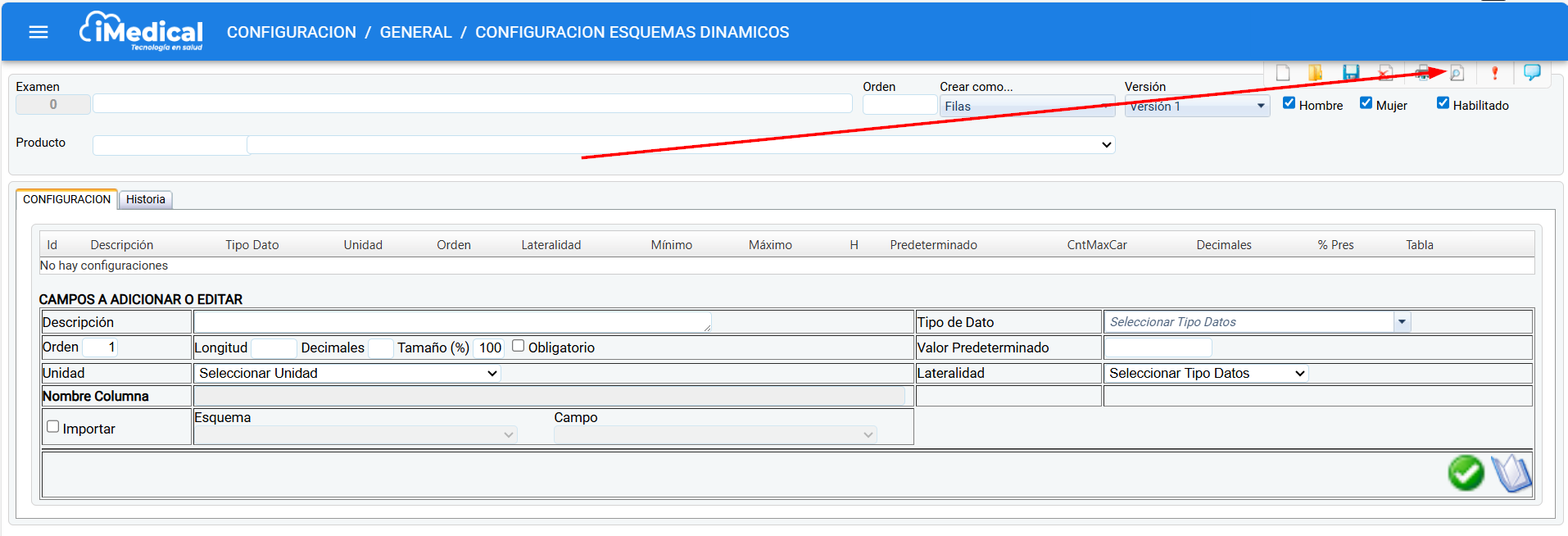
Task: Uncheck the Hombre checkbox
Action: point(1289,103)
